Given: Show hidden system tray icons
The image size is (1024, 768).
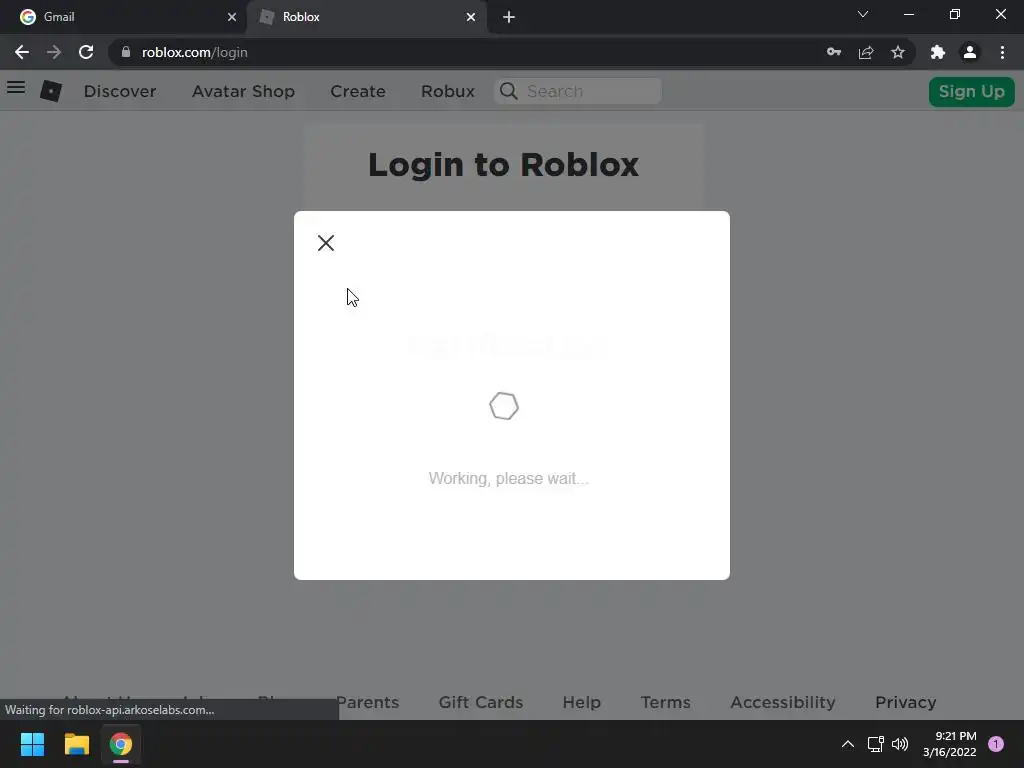Looking at the screenshot, I should coord(848,744).
